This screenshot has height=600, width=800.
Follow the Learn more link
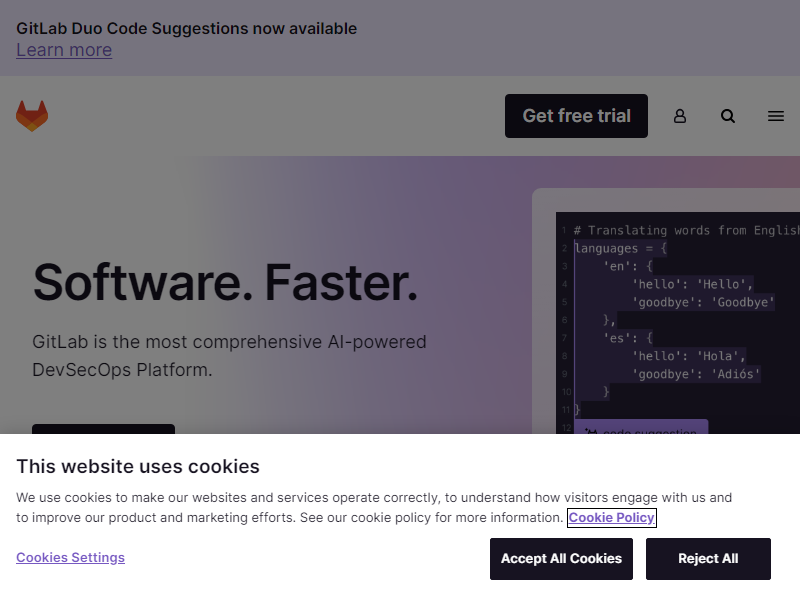(64, 50)
